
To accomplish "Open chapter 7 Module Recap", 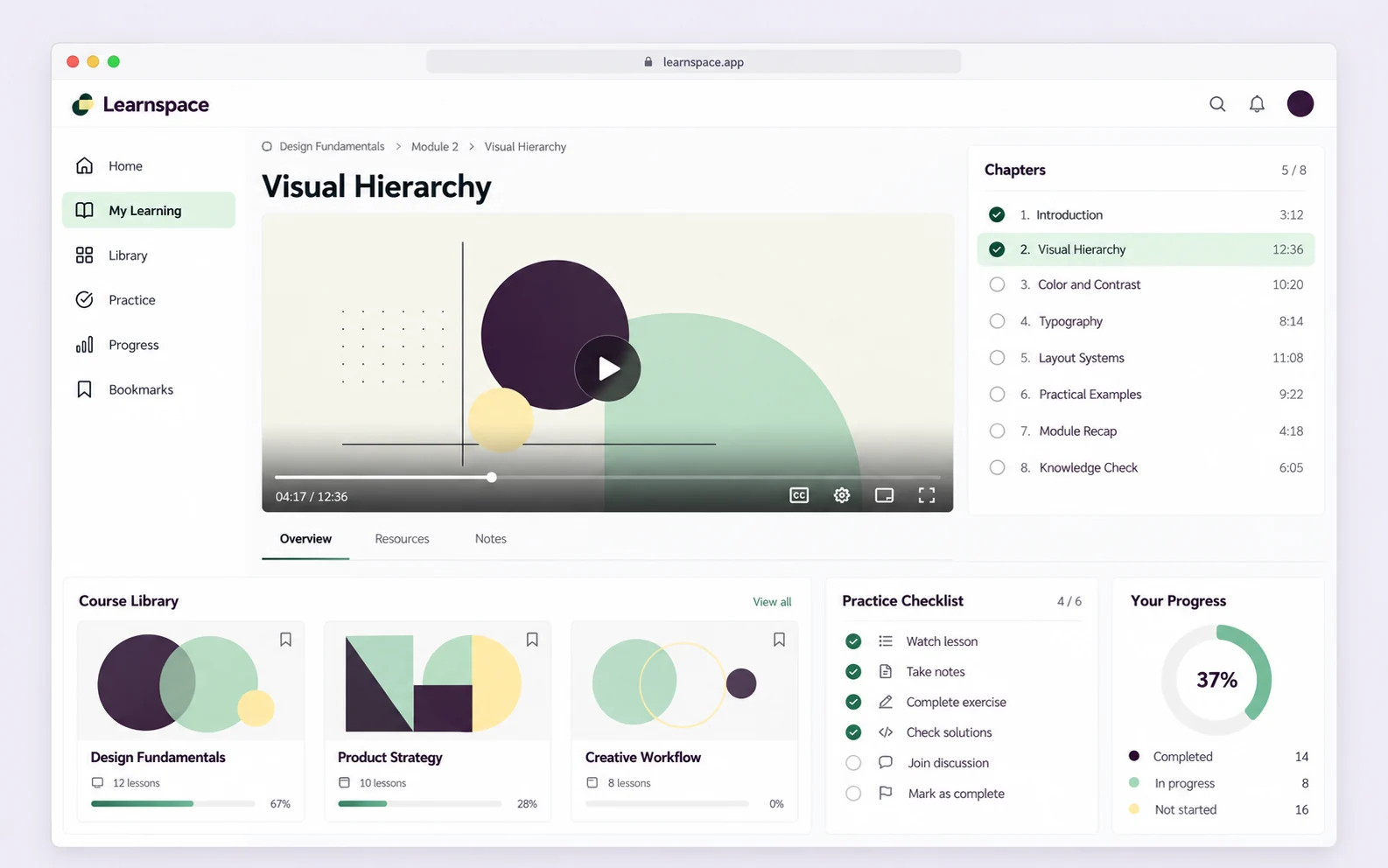I will point(1146,431).
